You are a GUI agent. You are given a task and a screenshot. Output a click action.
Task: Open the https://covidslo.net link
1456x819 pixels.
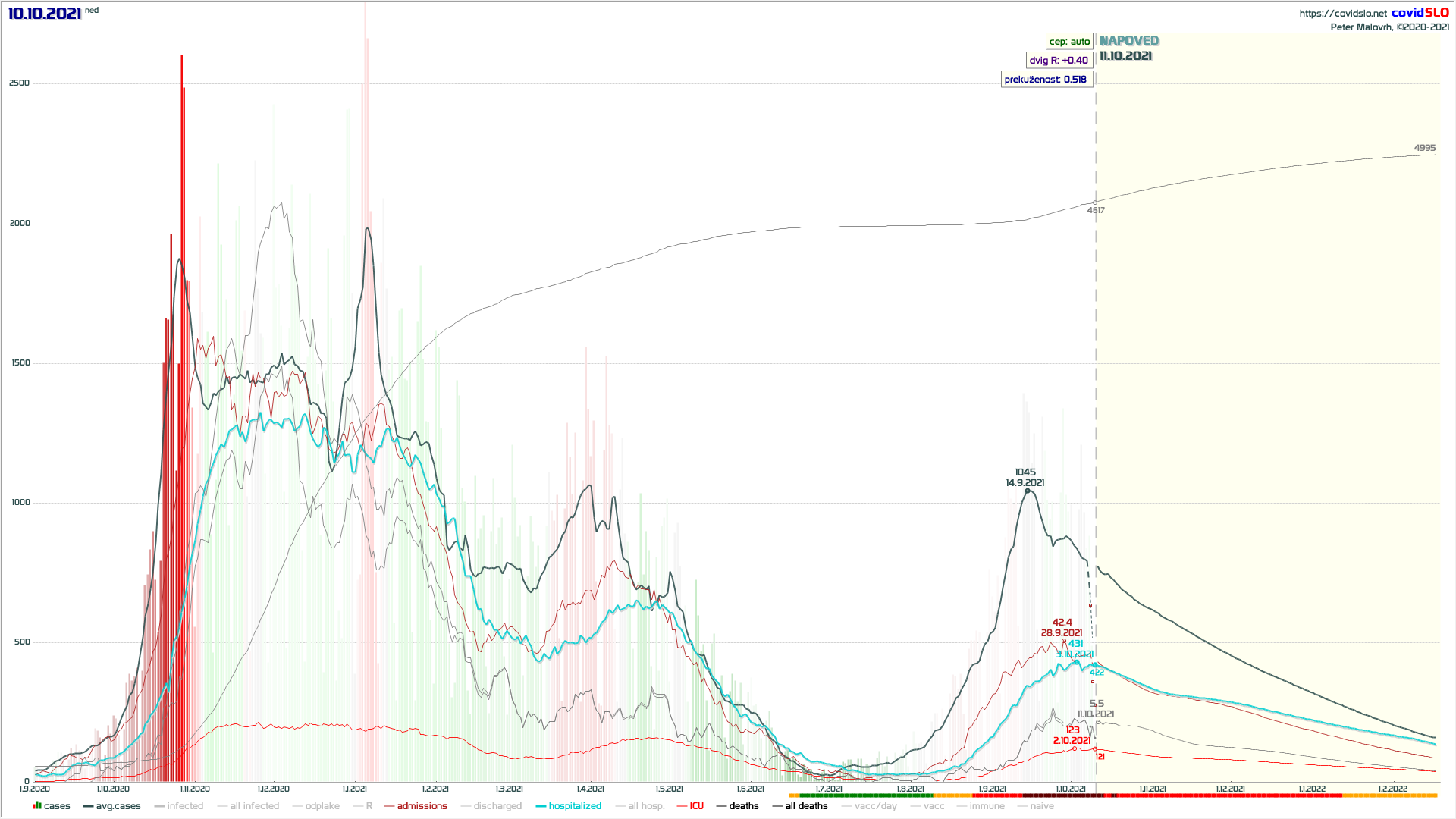pyautogui.click(x=1343, y=14)
